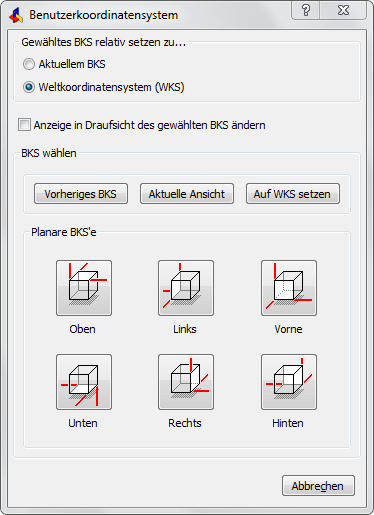Click the Benutzerkoordinatensystem title bar text

click(104, 15)
